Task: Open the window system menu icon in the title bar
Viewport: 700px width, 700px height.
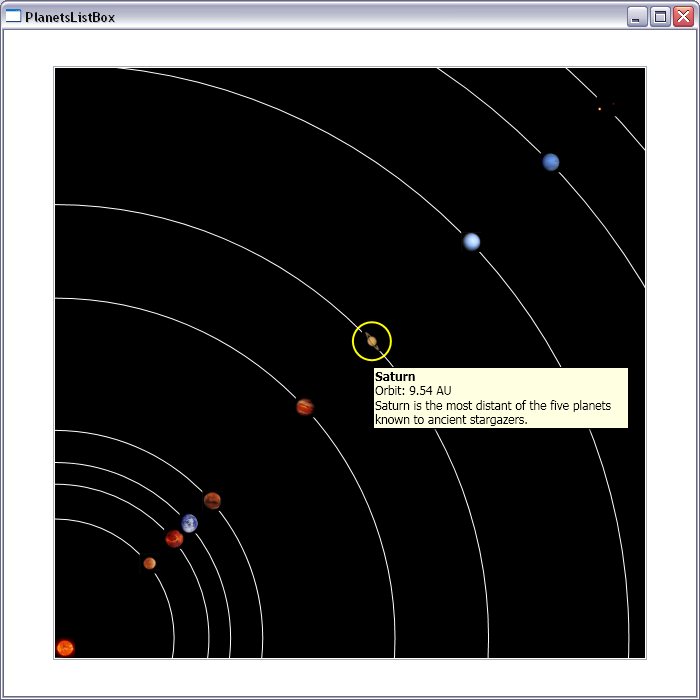Action: click(13, 16)
